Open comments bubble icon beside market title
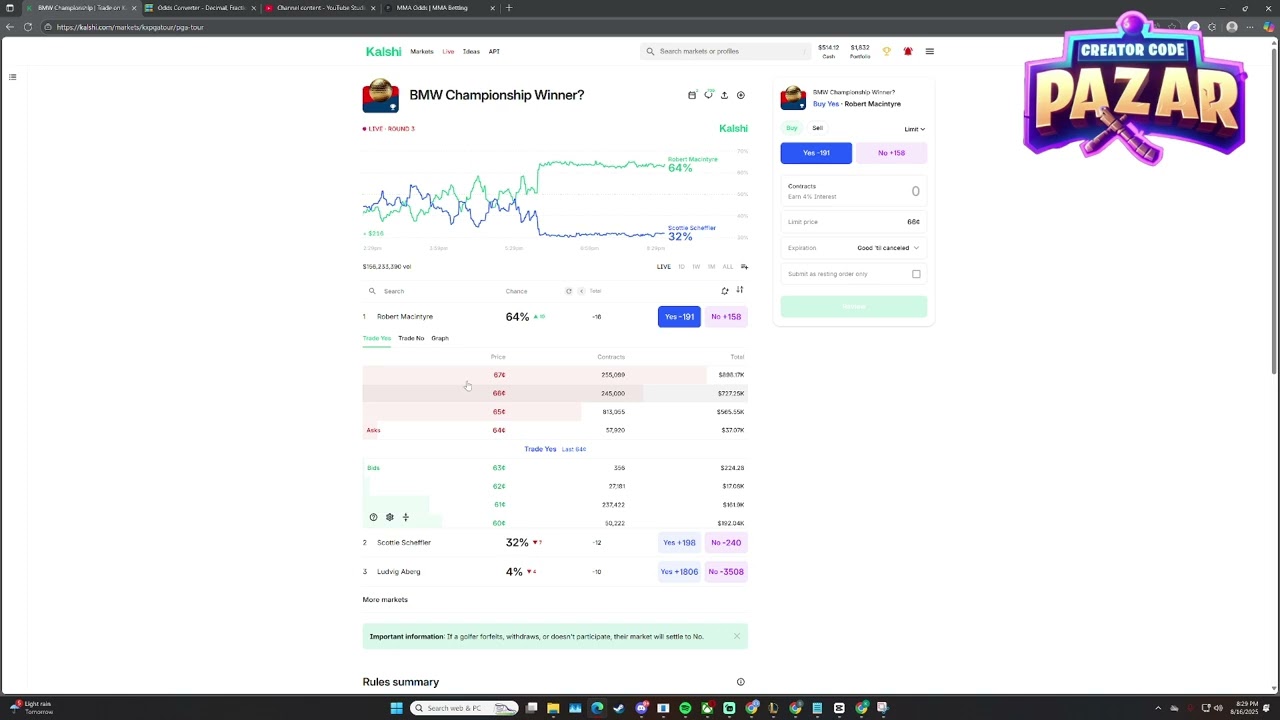Viewport: 1280px width, 720px height. click(708, 95)
